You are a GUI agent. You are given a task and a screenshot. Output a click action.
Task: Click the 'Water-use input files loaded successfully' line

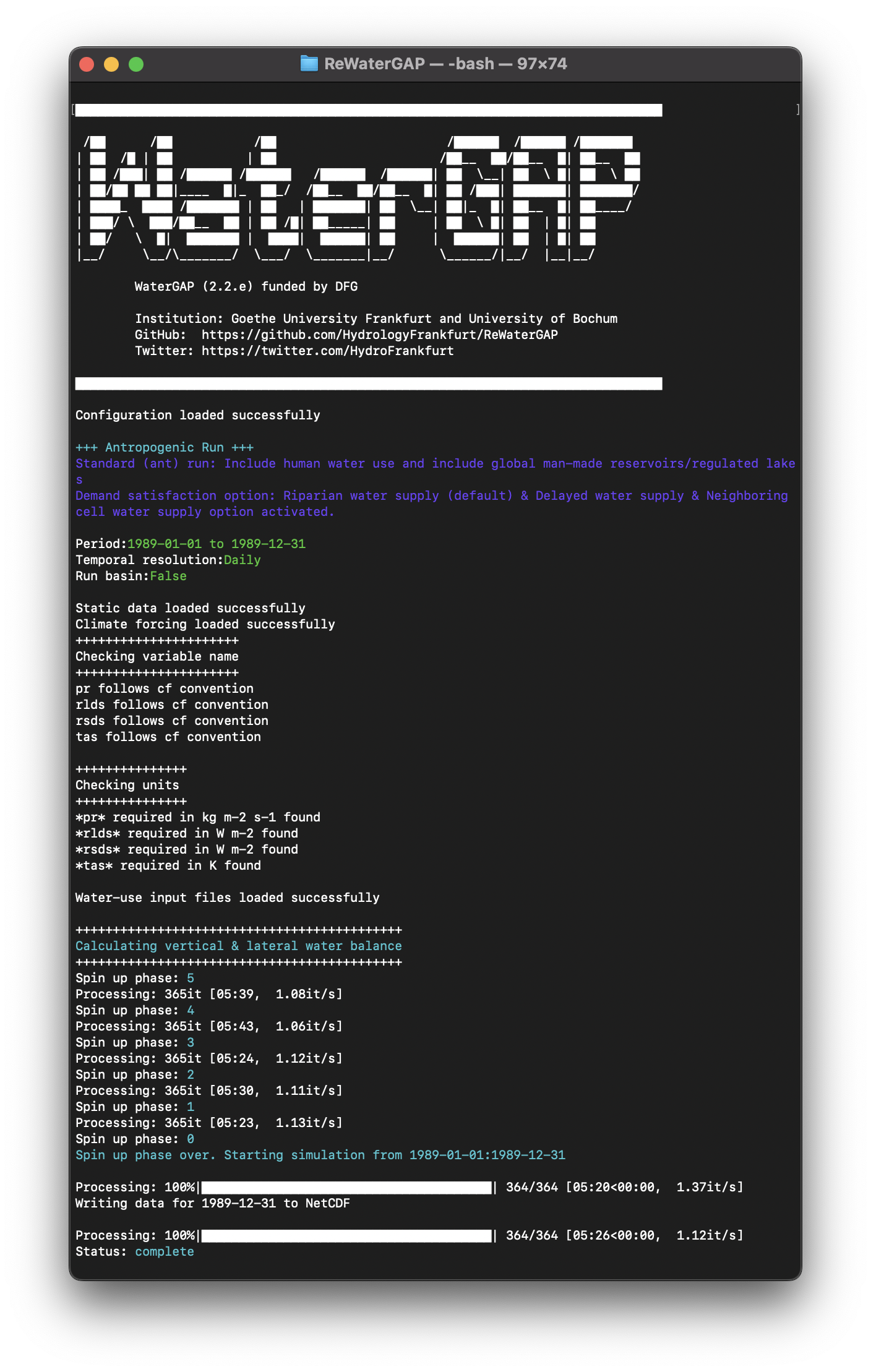click(228, 898)
